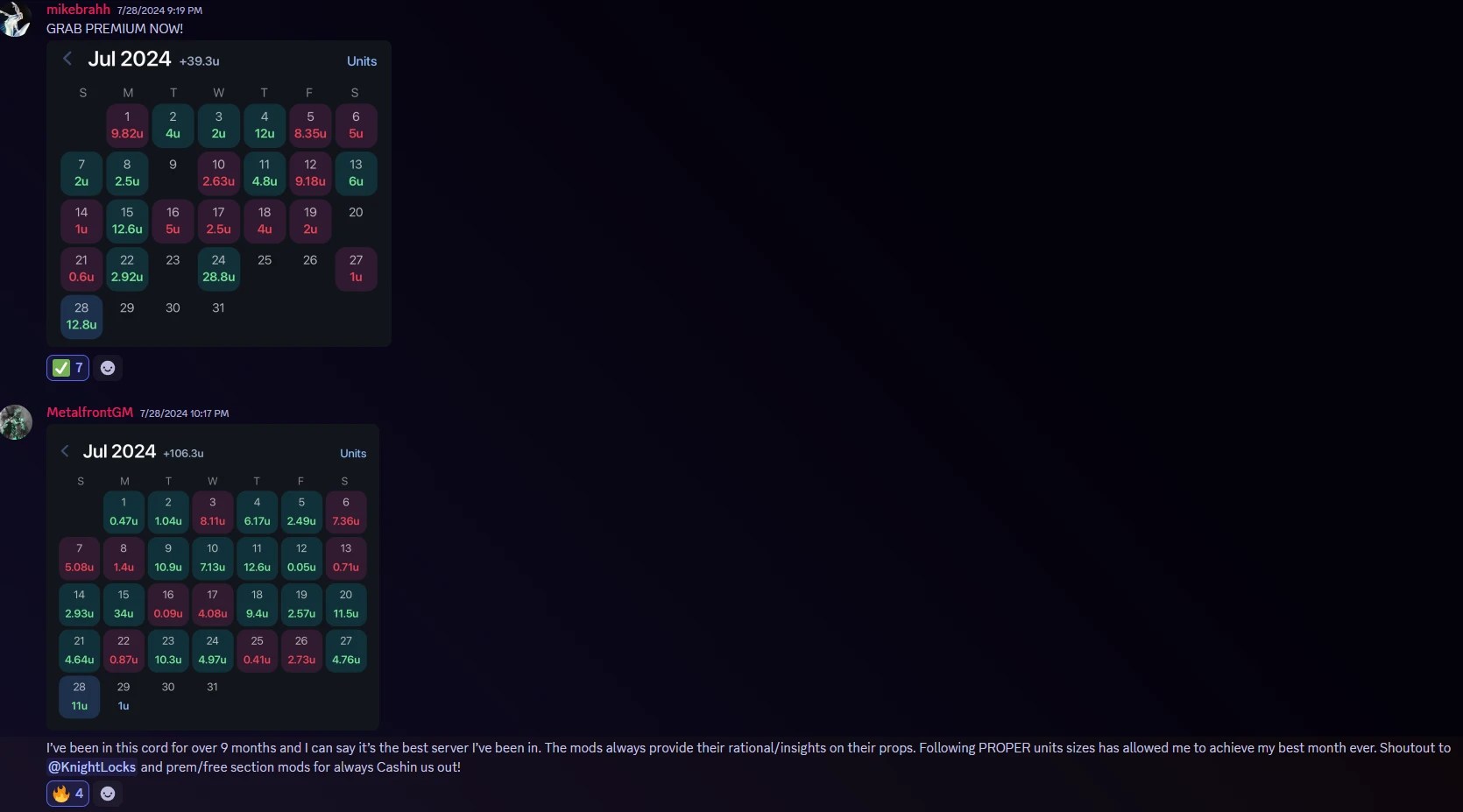This screenshot has width=1463, height=812.
Task: Click Units in the +106.3u calendar
Action: coord(353,453)
